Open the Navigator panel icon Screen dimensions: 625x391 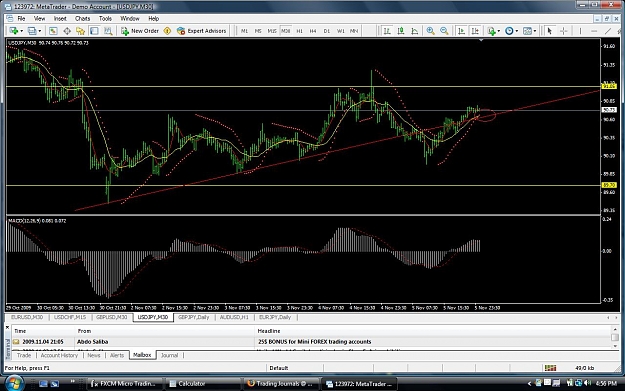tap(81, 31)
